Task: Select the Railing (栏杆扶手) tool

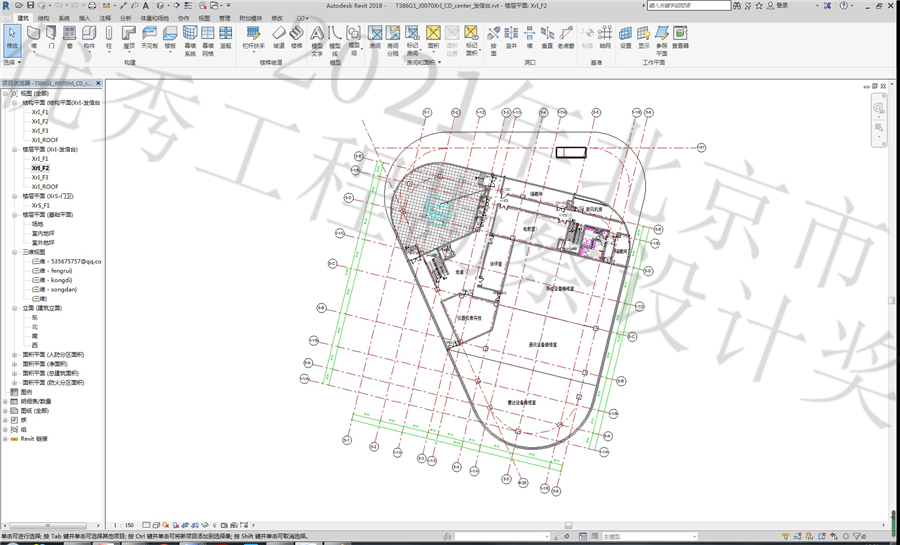Action: click(x=253, y=37)
